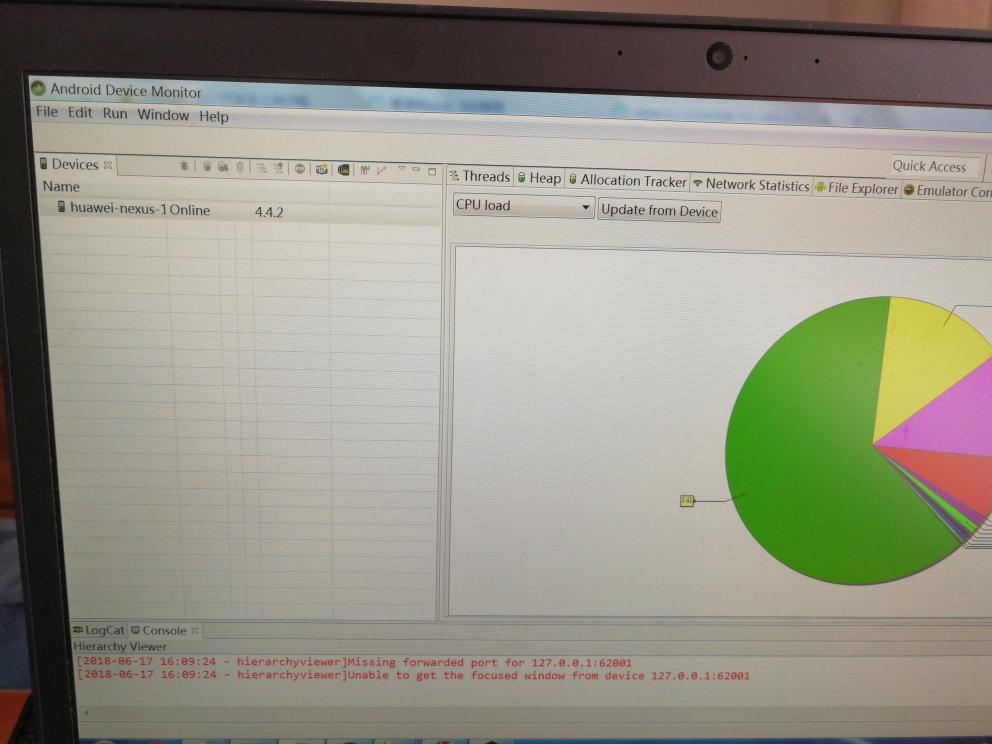Click the Debug selected process bug icon
Image resolution: width=992 pixels, height=744 pixels.
click(184, 166)
